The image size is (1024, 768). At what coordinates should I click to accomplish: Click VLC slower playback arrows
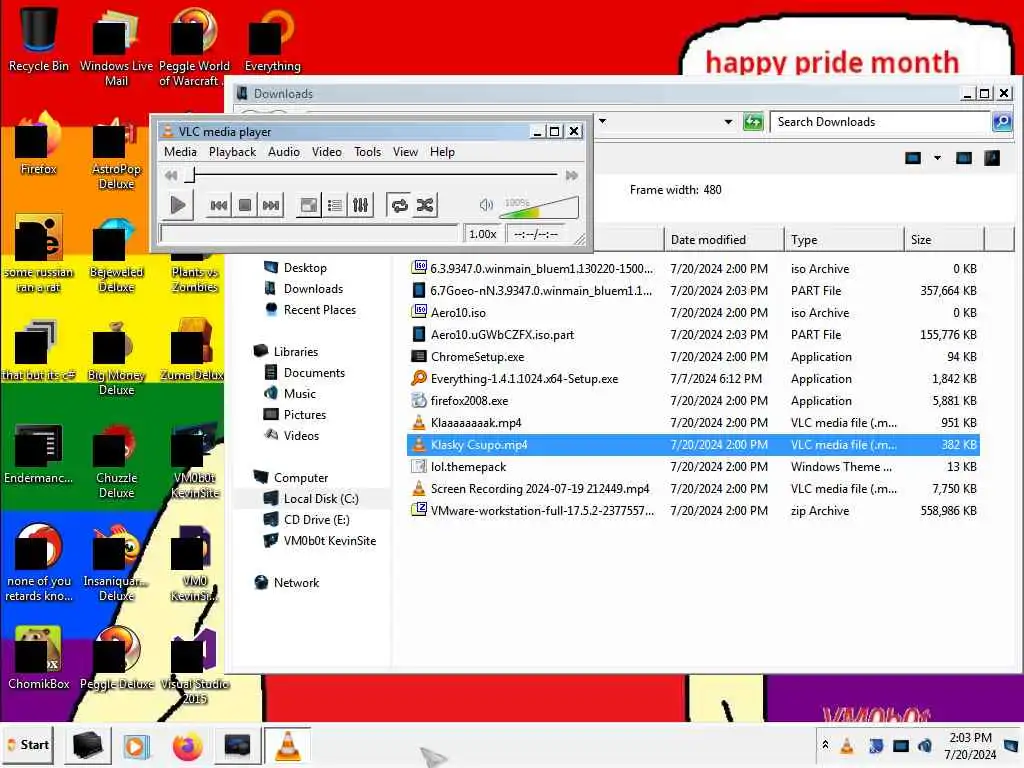pos(171,175)
